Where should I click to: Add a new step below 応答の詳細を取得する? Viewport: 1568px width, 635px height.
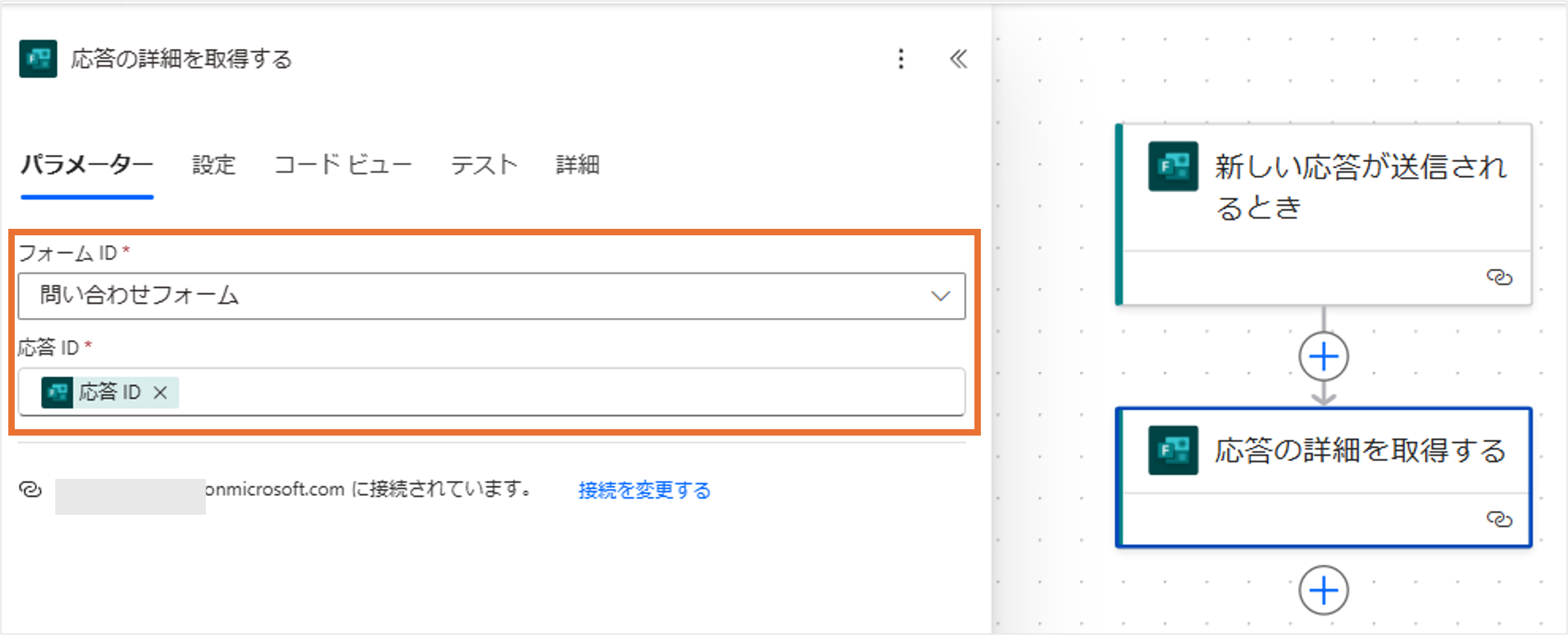pyautogui.click(x=1323, y=590)
